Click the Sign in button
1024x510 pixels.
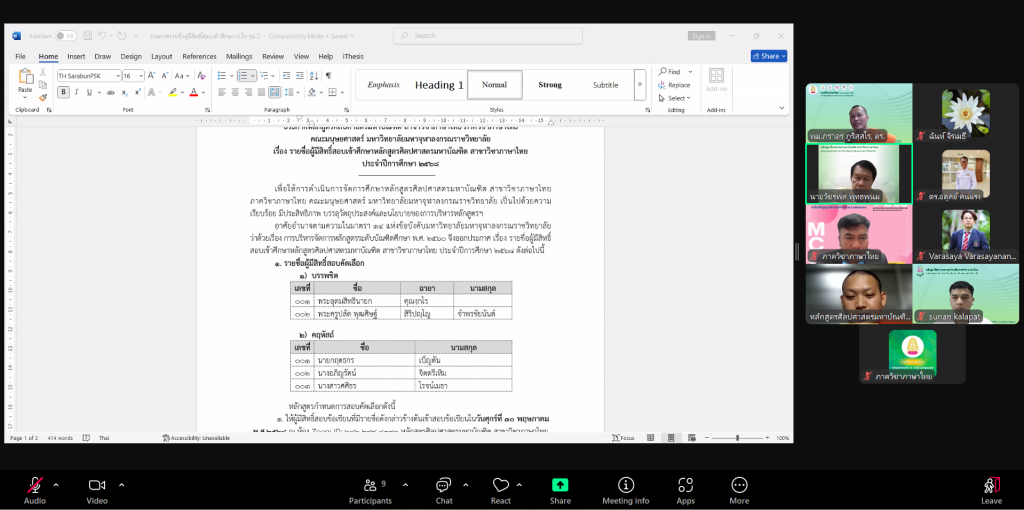(x=701, y=36)
